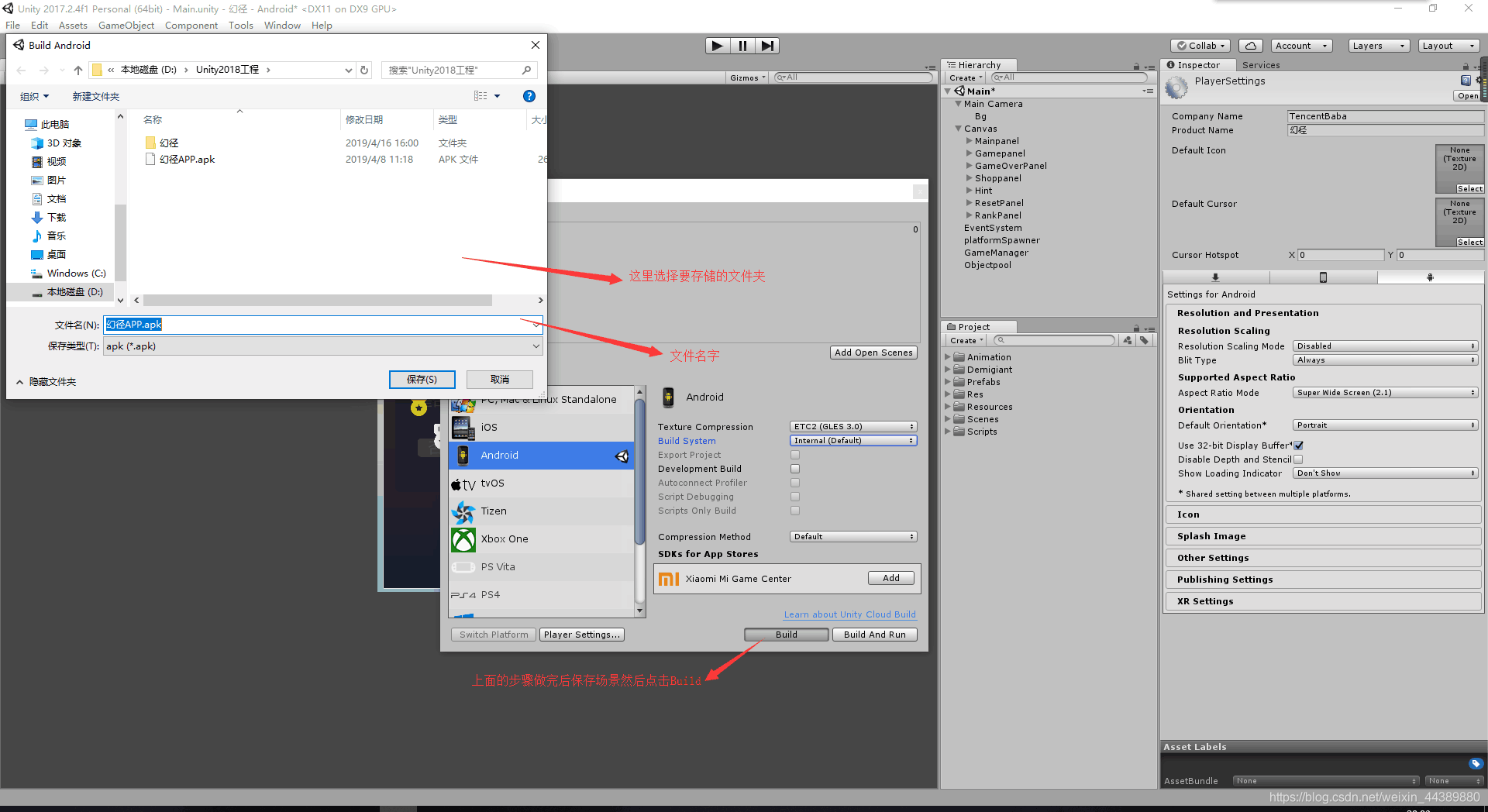
Task: Select Xbox One platform in Build Settings
Action: click(542, 539)
